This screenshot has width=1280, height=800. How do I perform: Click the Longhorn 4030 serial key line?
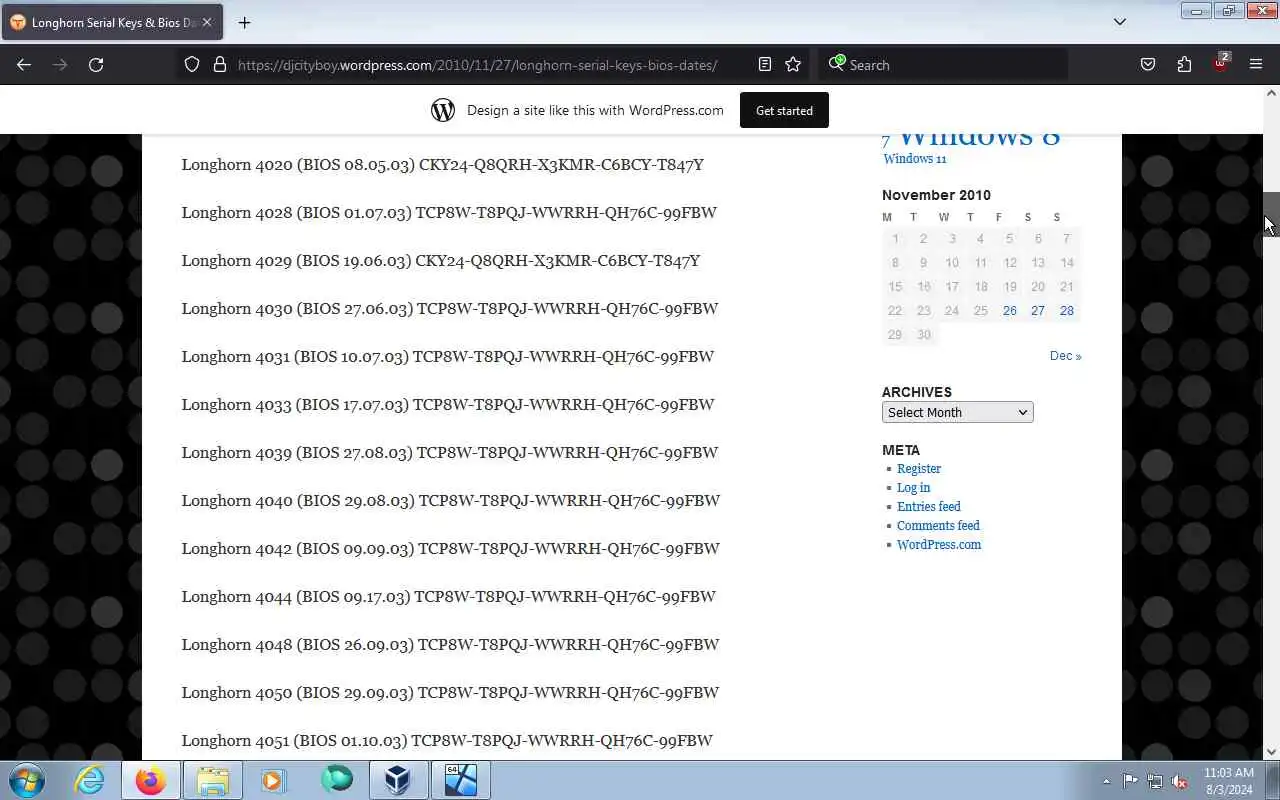point(449,308)
